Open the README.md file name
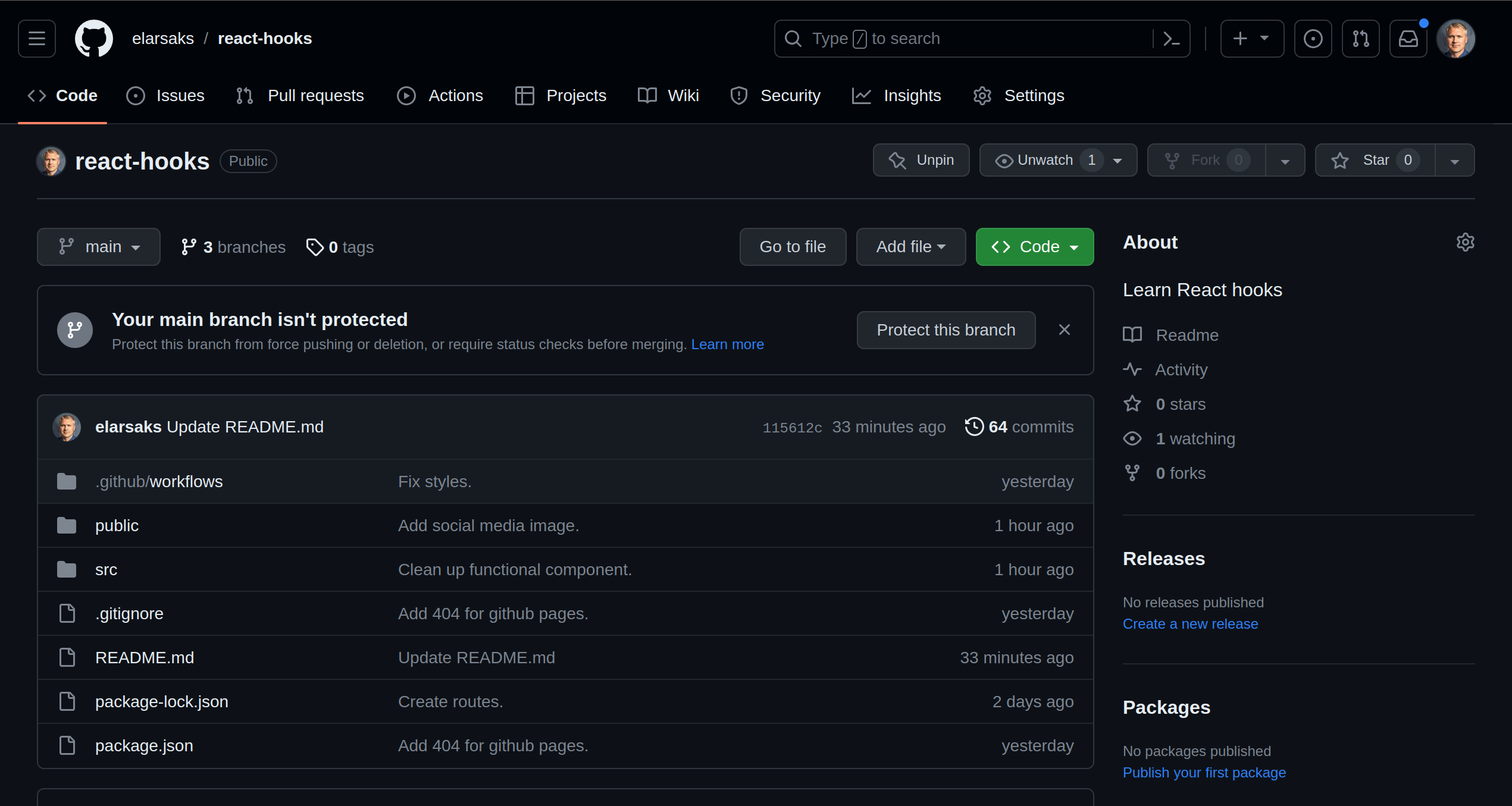 point(145,657)
